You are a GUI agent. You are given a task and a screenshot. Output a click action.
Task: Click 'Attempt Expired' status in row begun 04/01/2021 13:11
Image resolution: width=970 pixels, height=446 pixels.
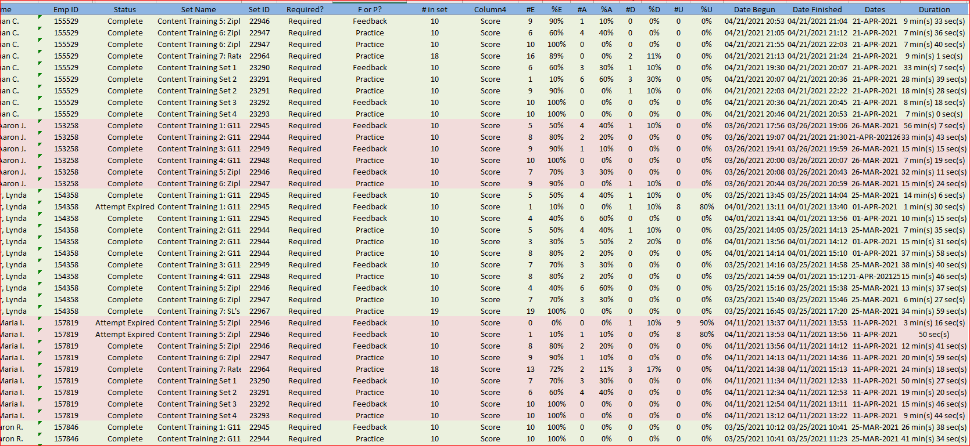[125, 207]
